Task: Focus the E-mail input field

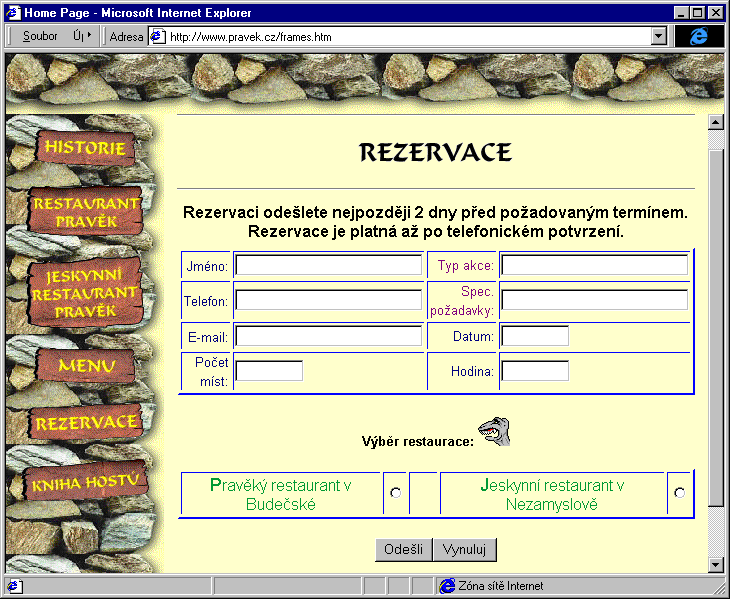Action: (x=329, y=336)
